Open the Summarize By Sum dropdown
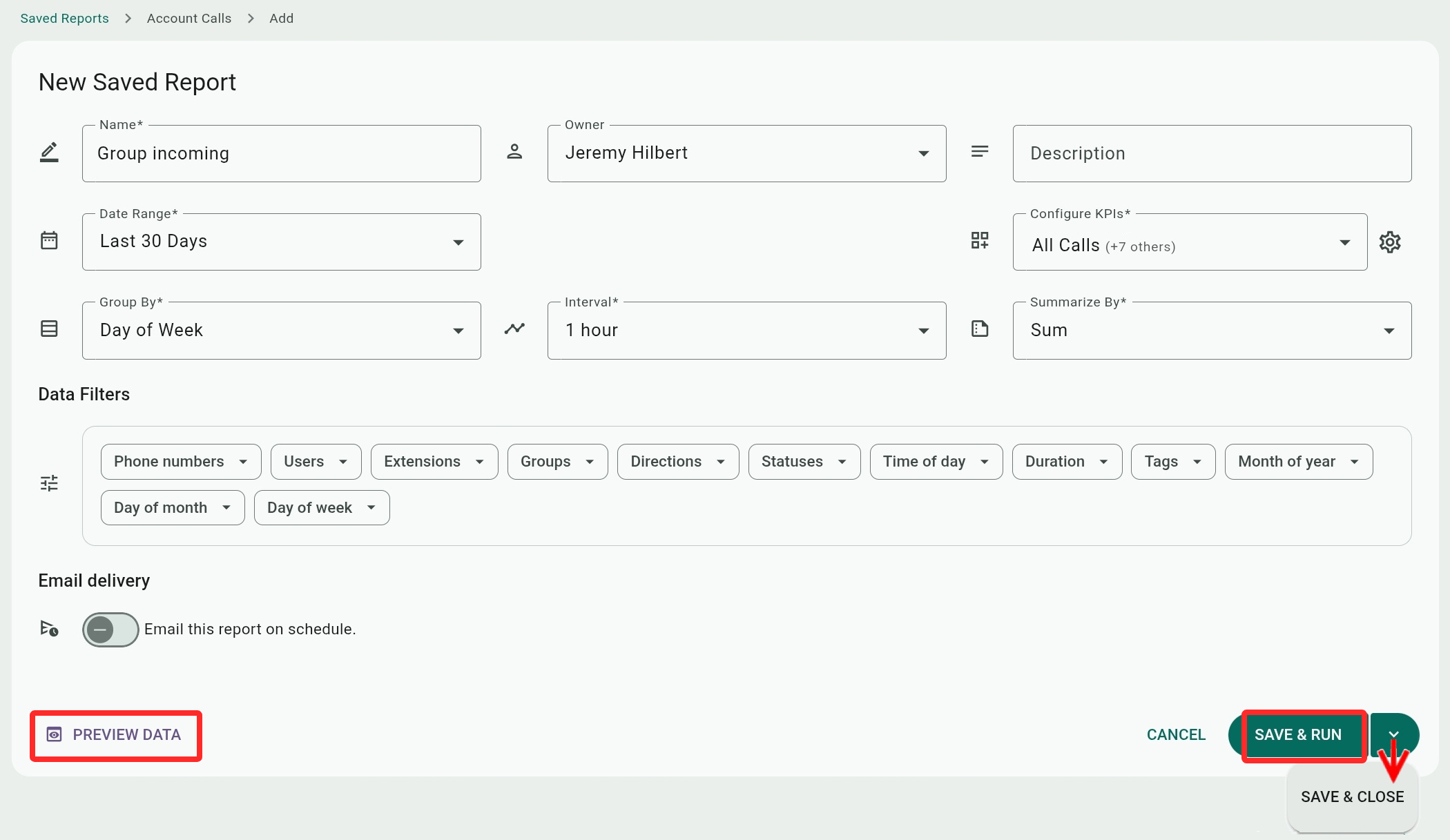Screen dimensions: 1450x840 [1212, 330]
